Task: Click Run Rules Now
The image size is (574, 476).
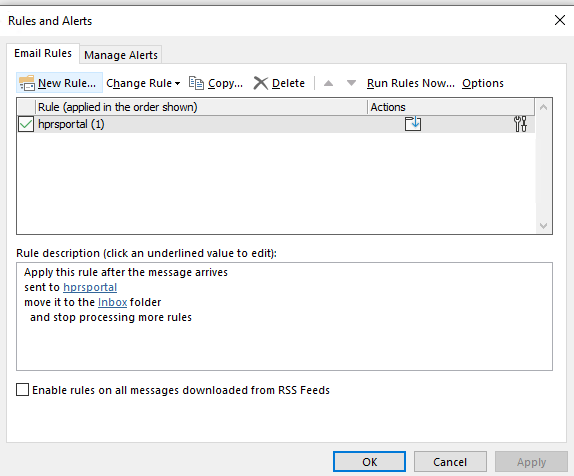Action: tap(411, 83)
